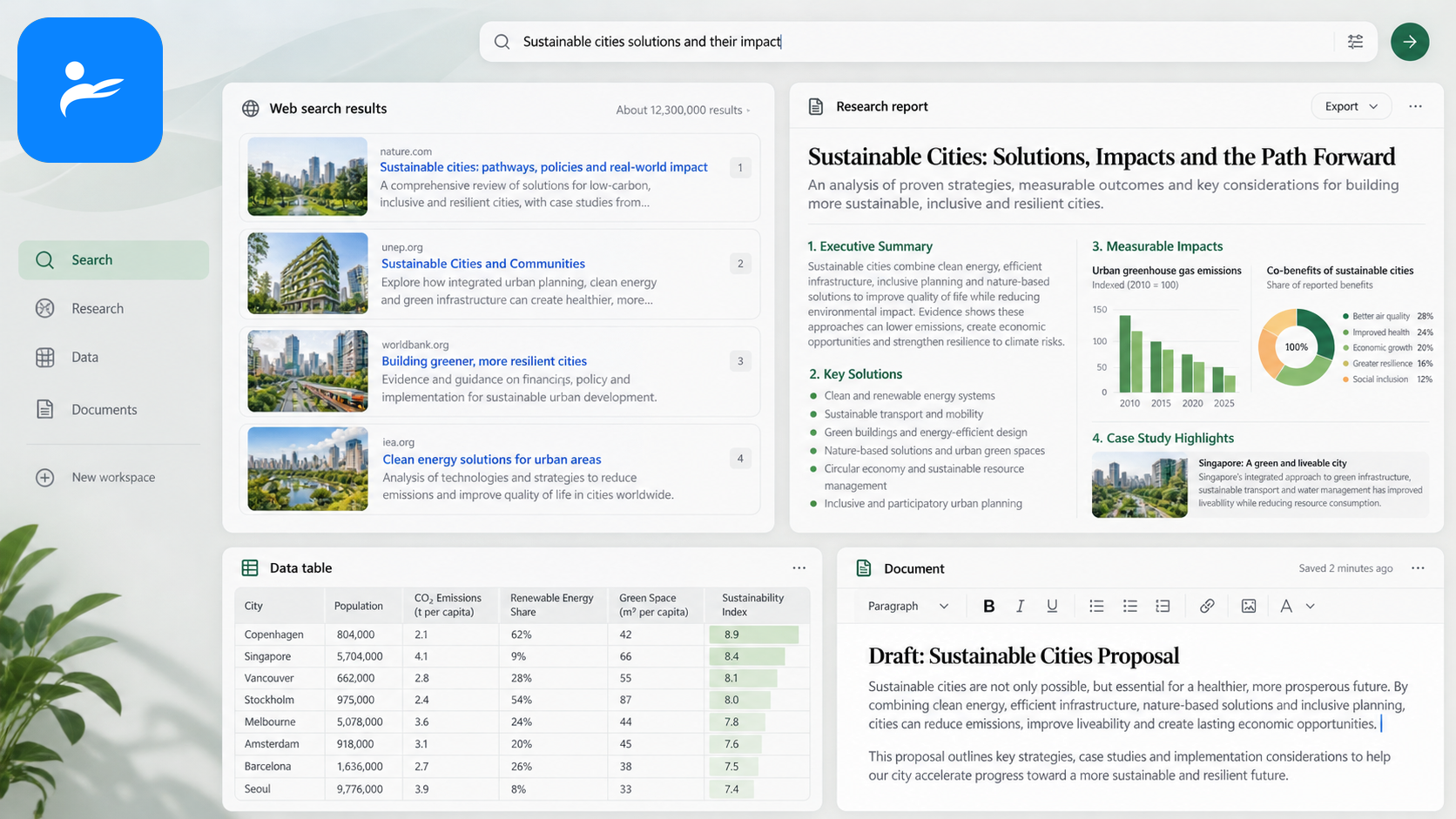This screenshot has height=819, width=1456.
Task: Open the Data table more options menu
Action: [x=799, y=567]
